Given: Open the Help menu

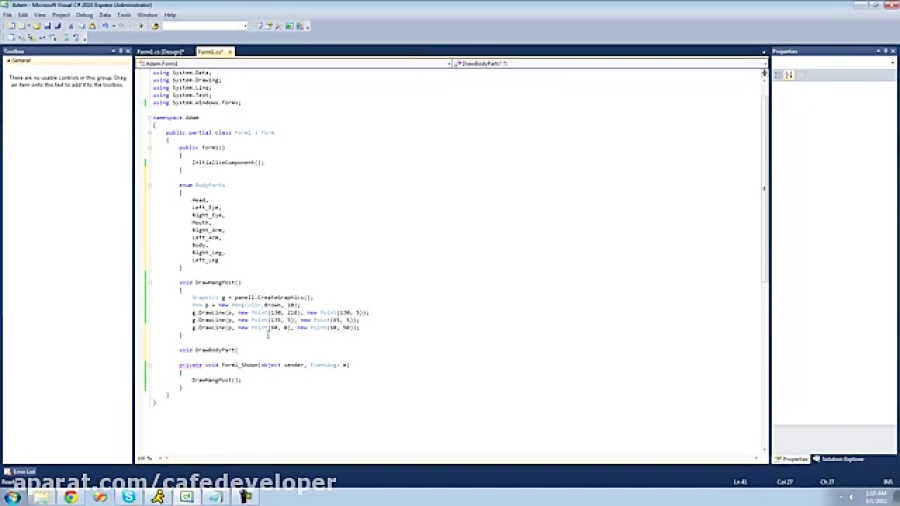Looking at the screenshot, I should (170, 15).
